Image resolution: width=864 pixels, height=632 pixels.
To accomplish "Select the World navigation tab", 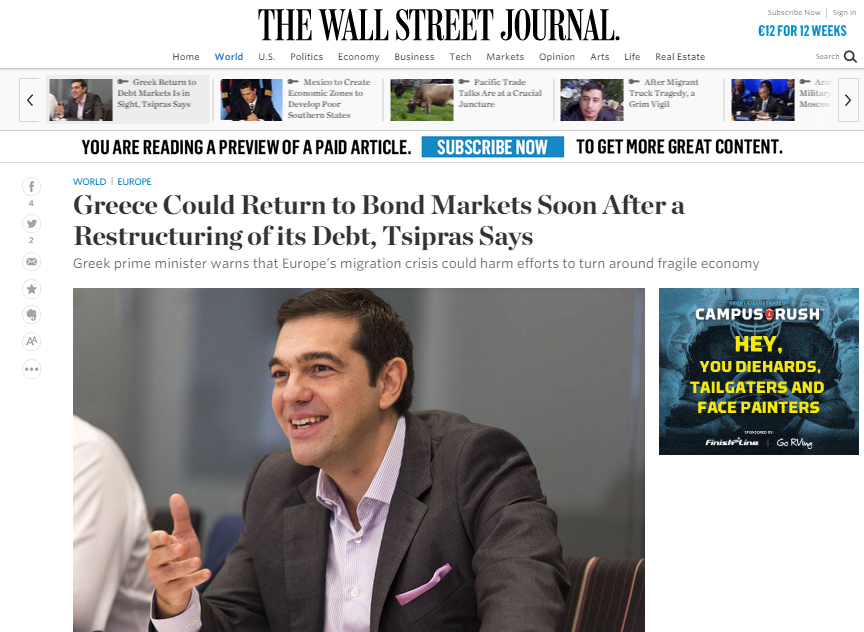I will [x=229, y=57].
